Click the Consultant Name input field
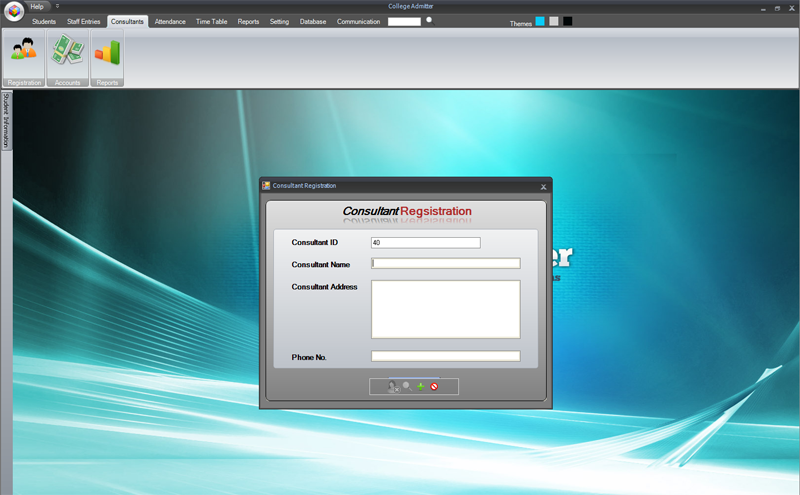The height and width of the screenshot is (495, 800). pos(445,263)
